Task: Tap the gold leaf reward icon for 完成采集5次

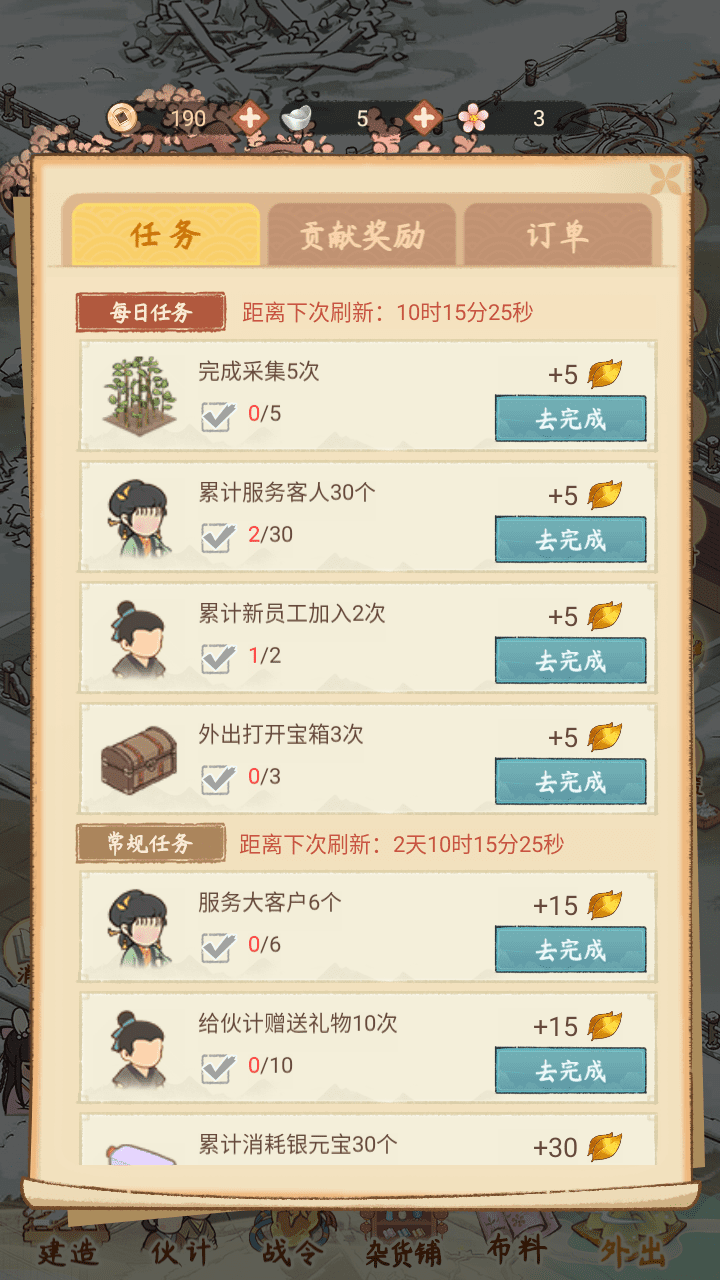Action: coord(604,374)
